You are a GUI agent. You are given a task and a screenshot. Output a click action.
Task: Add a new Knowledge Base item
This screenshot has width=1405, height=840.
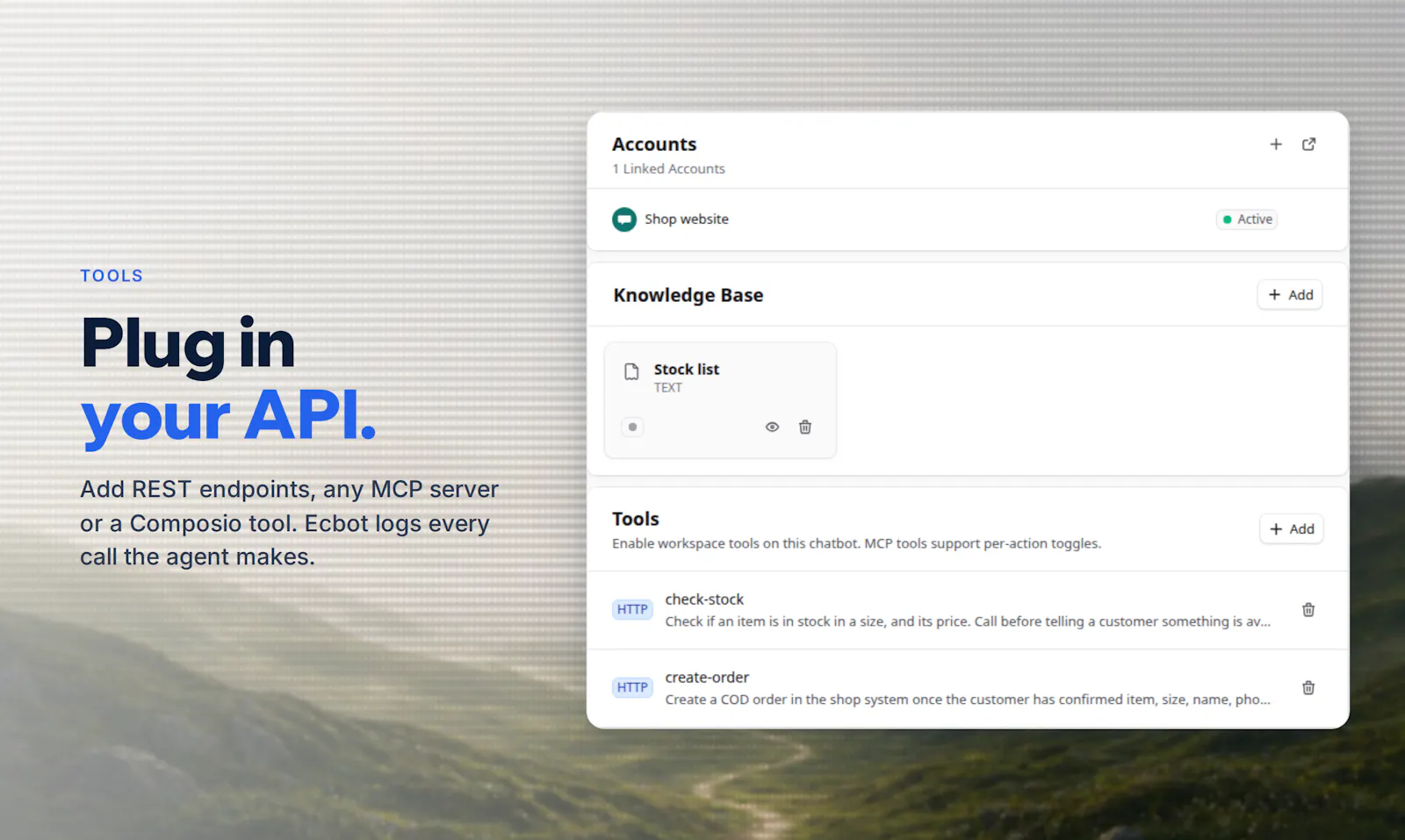1290,295
